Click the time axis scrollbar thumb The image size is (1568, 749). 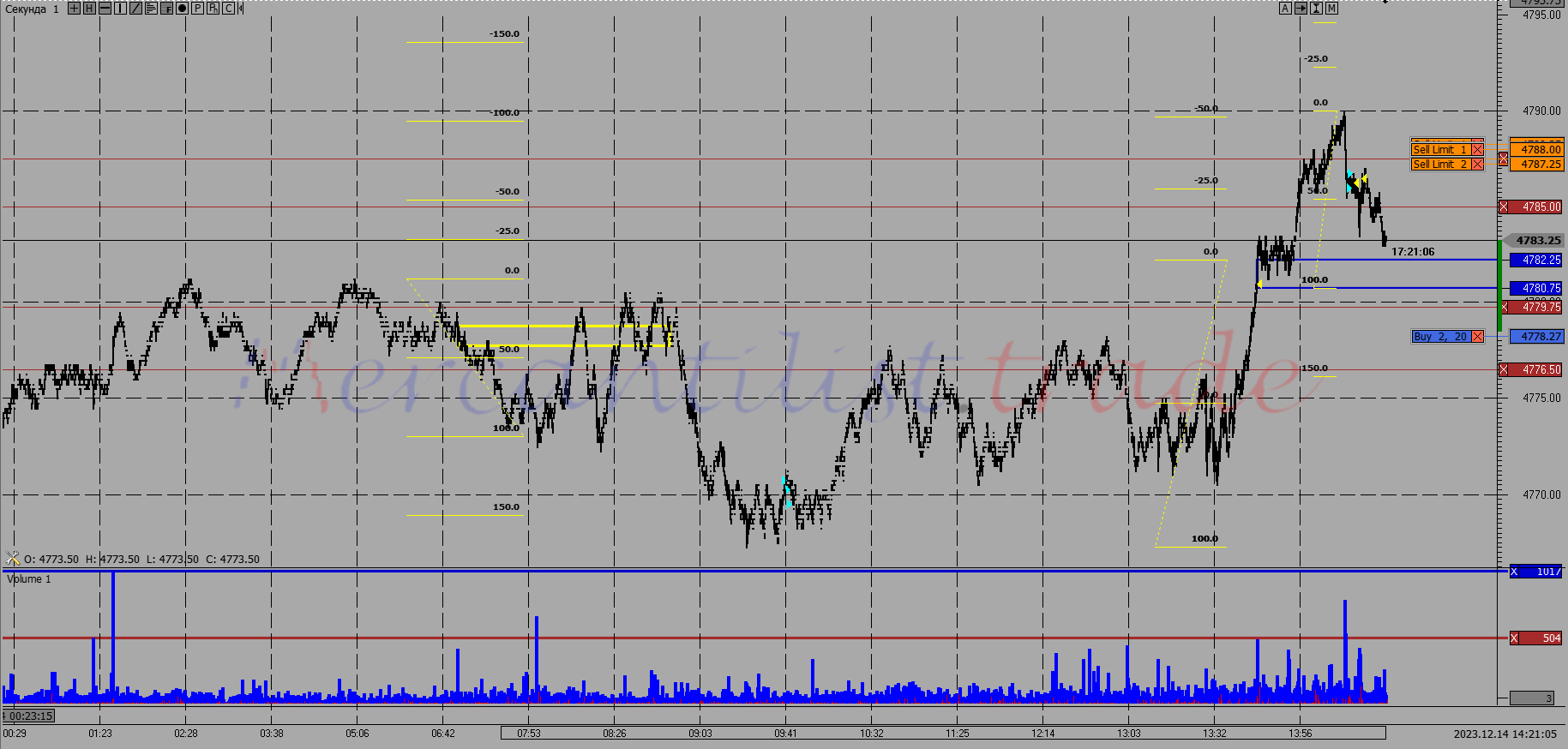point(943,733)
